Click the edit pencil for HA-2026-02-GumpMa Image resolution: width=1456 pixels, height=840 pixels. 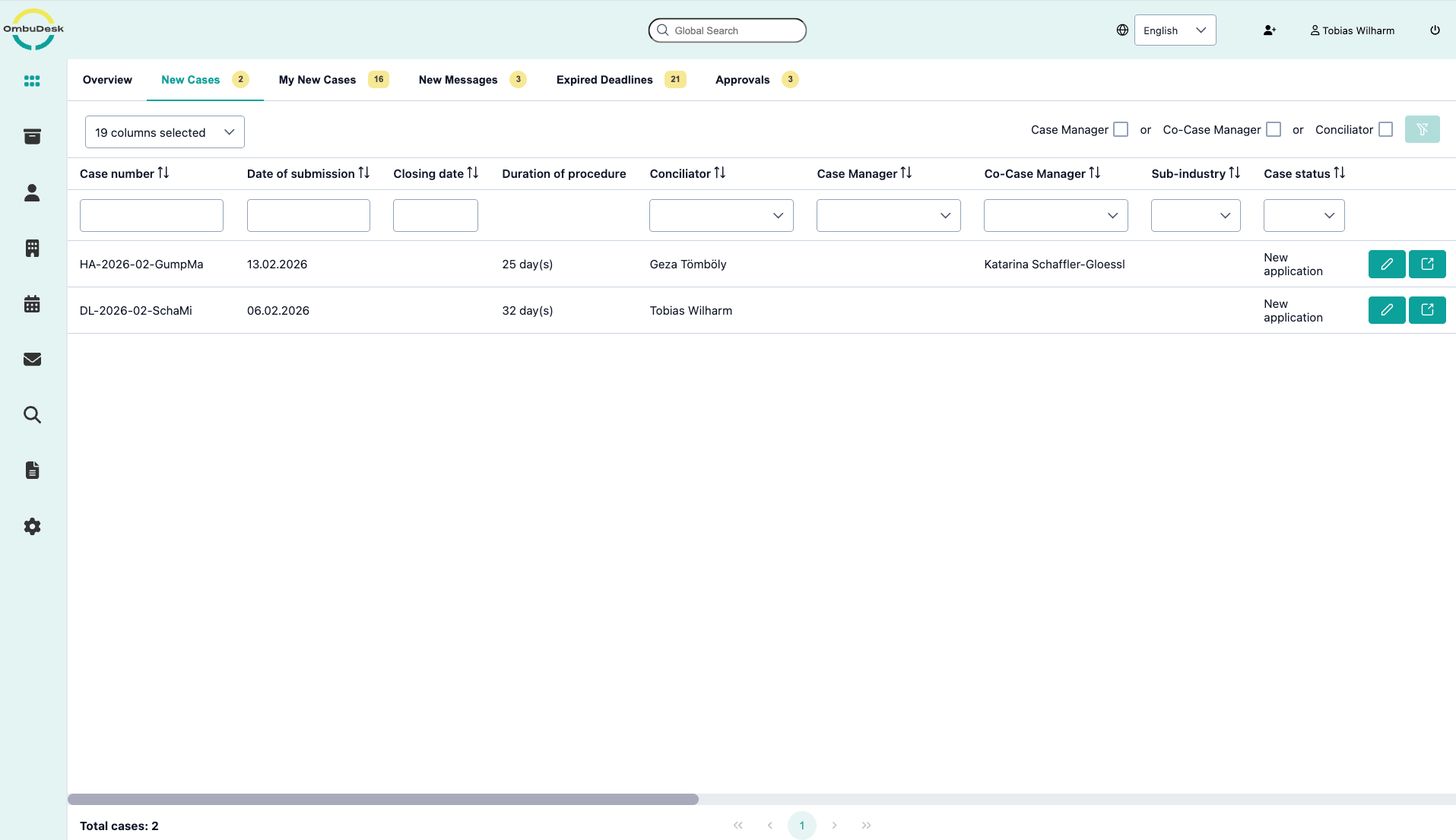coord(1386,264)
